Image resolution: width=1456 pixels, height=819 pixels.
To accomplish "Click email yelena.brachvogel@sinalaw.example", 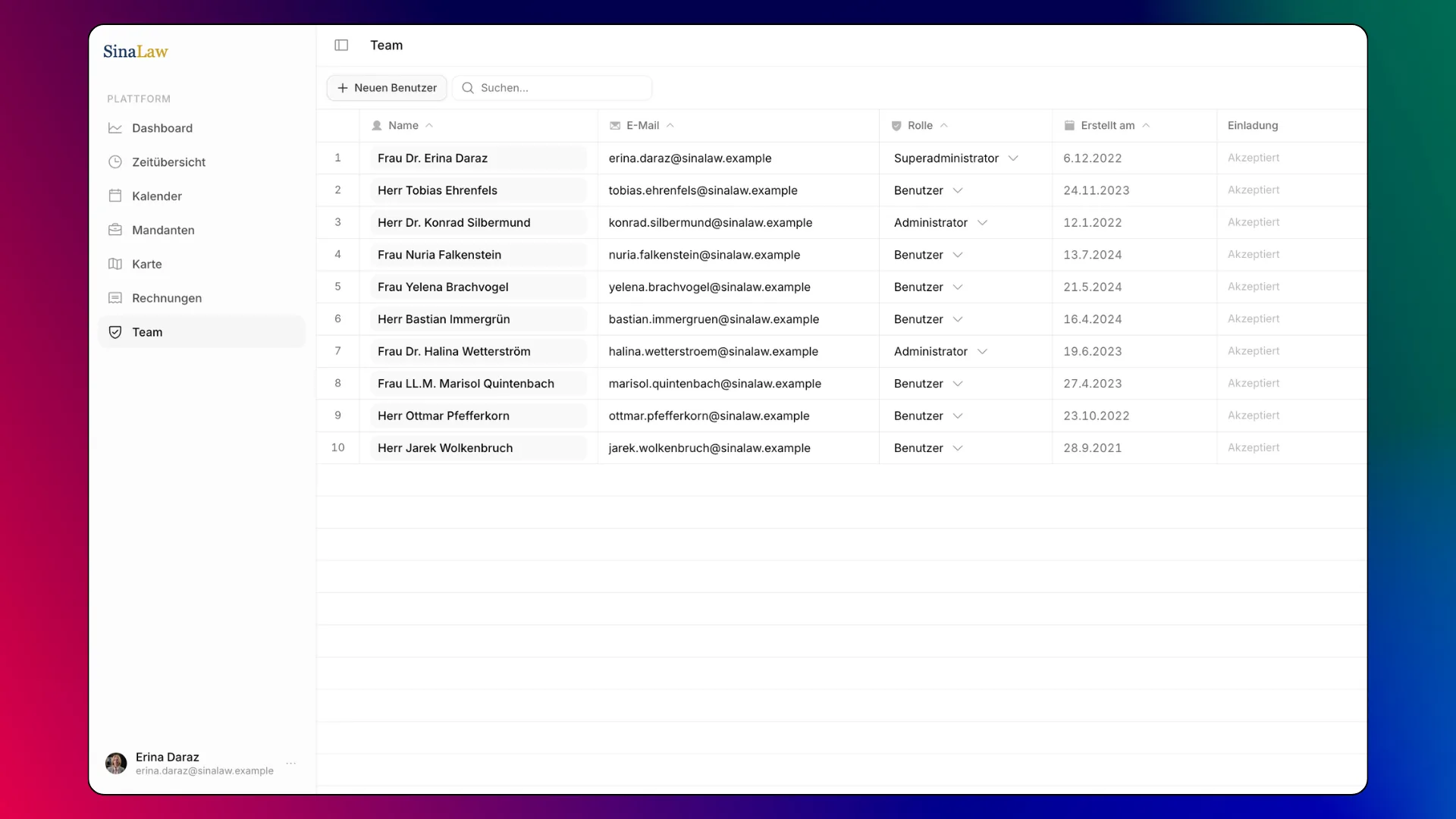I will 709,287.
